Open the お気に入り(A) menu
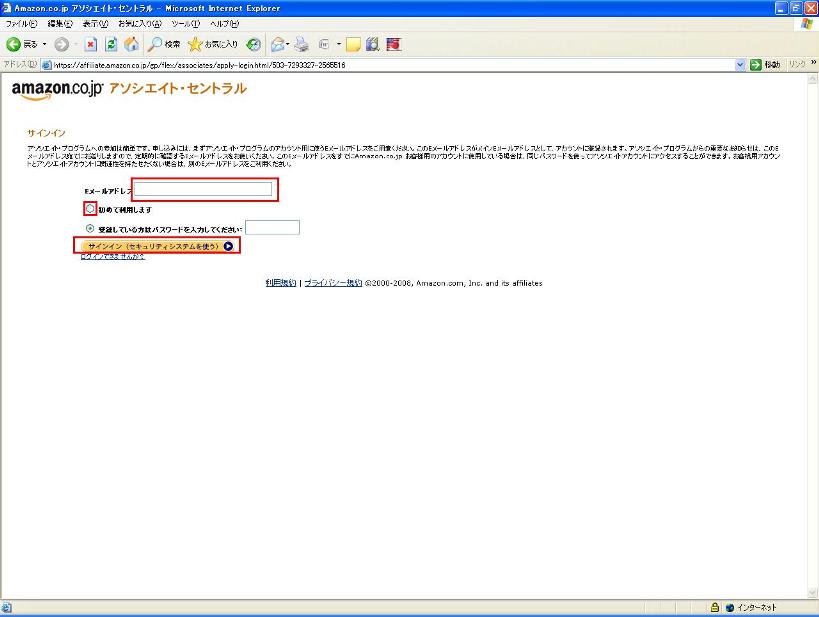The image size is (819, 617). [139, 24]
